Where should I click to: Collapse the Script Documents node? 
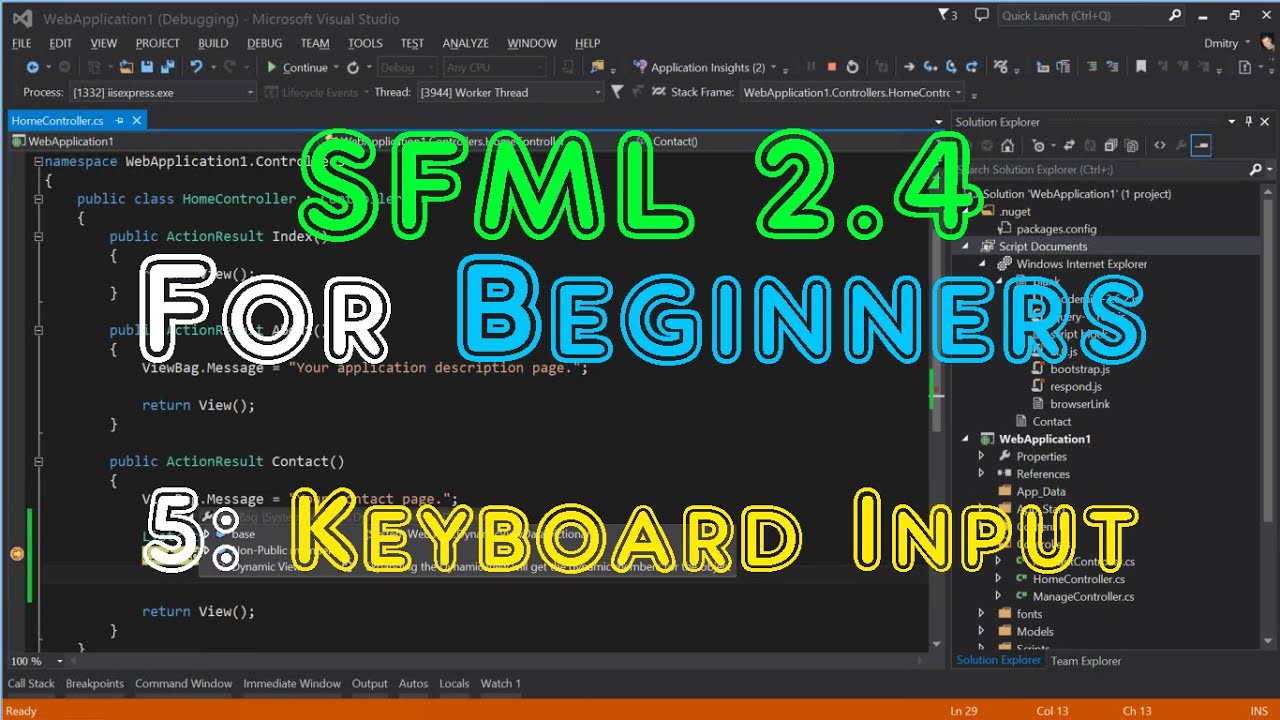(x=965, y=246)
